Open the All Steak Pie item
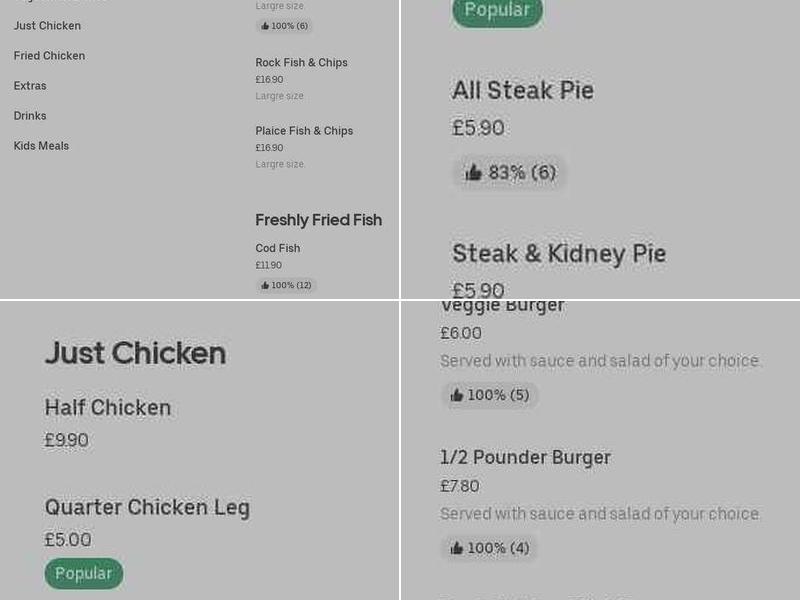Image resolution: width=800 pixels, height=600 pixels. pos(522,90)
